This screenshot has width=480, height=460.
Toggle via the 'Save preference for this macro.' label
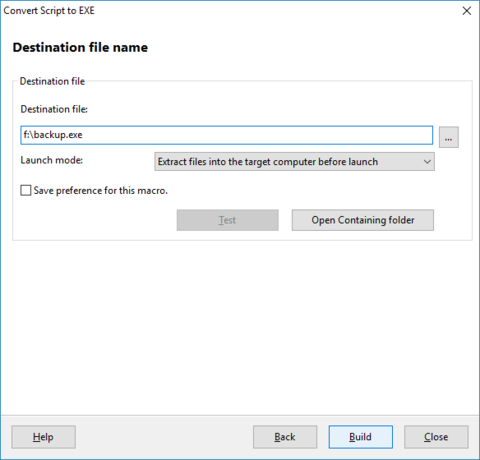coord(101,190)
